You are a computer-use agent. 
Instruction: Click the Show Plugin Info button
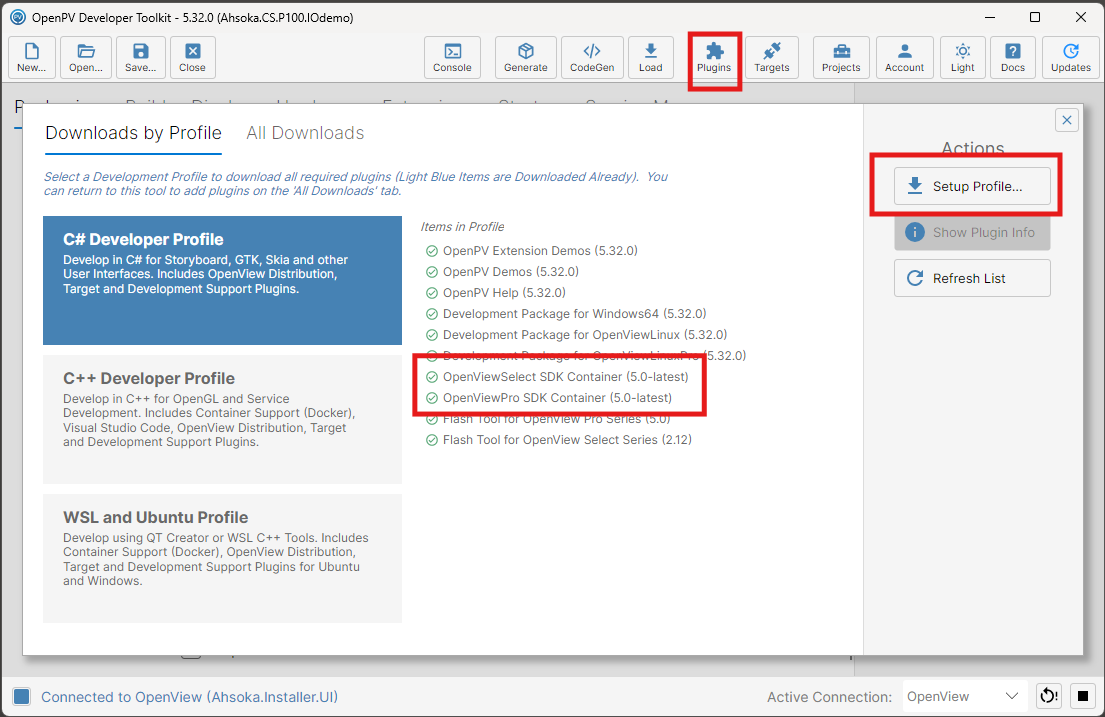click(x=973, y=232)
